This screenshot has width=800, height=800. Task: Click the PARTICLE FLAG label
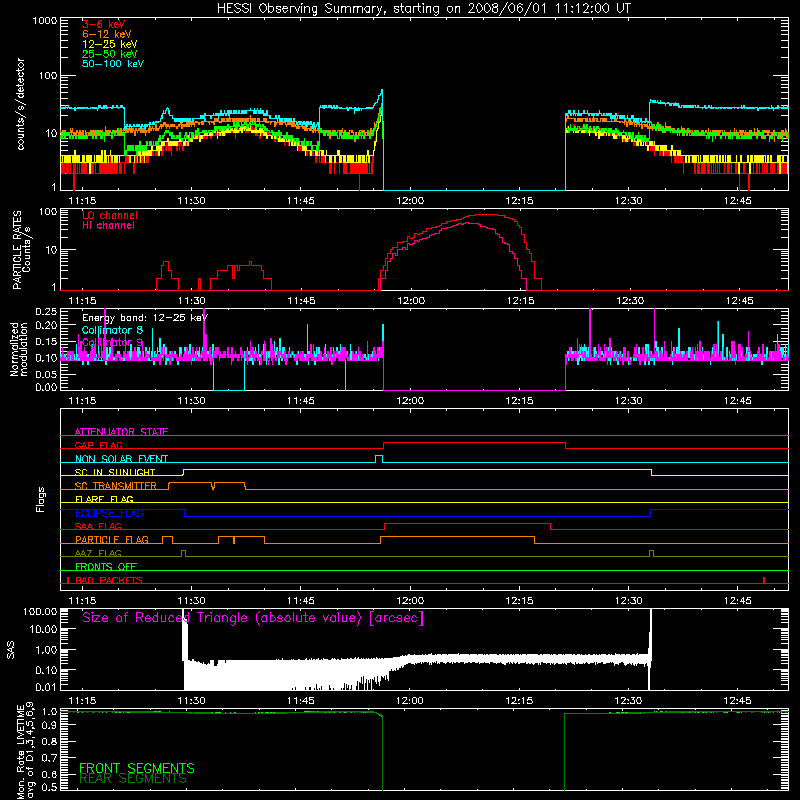(x=112, y=539)
